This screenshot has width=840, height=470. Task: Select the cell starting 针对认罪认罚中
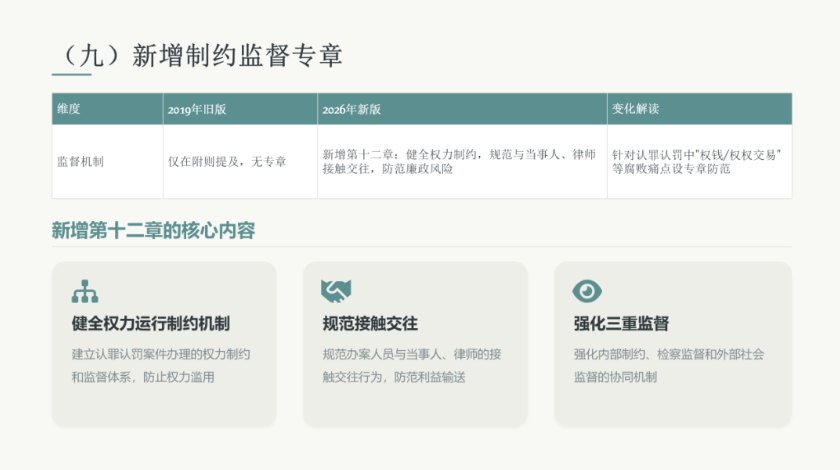coord(700,161)
